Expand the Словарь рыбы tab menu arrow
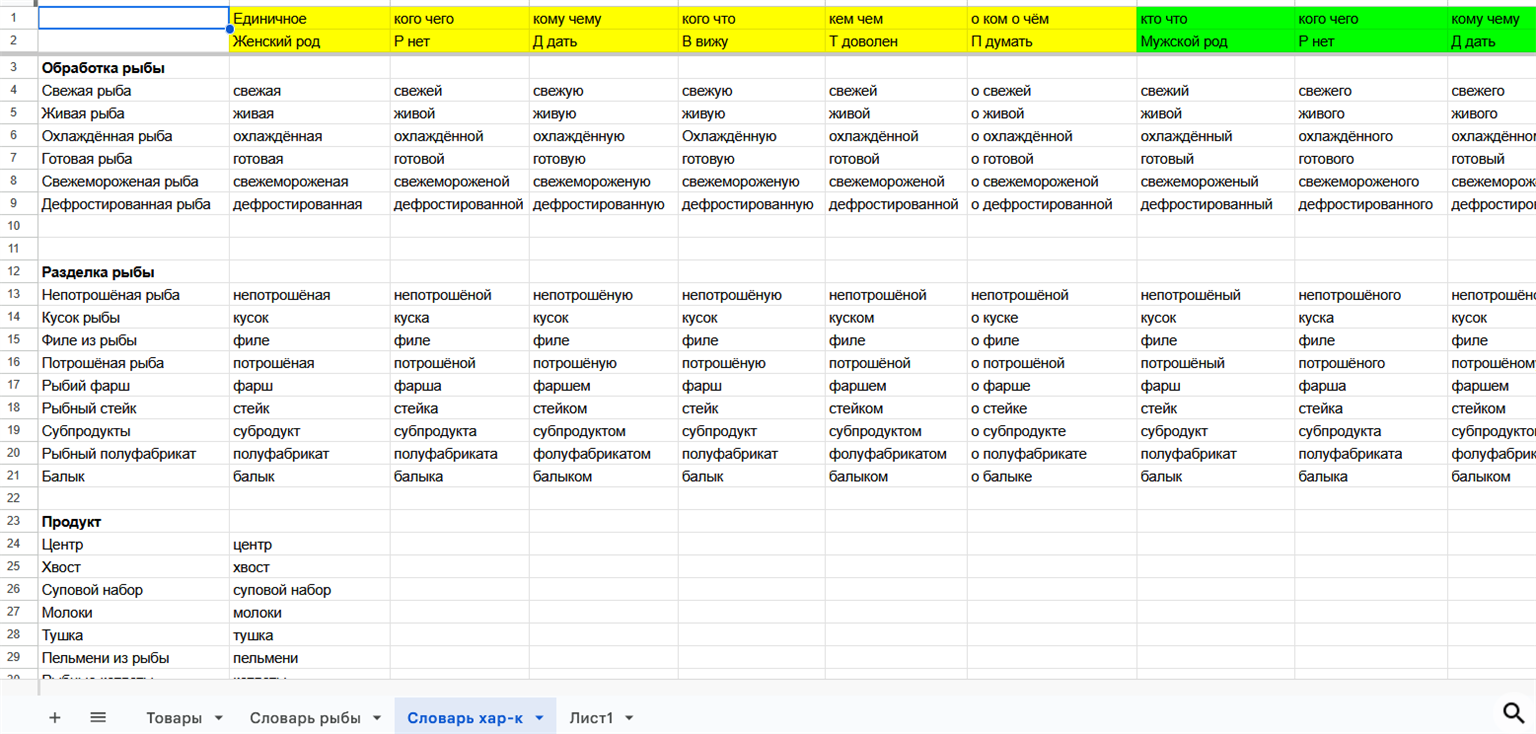 (x=377, y=718)
